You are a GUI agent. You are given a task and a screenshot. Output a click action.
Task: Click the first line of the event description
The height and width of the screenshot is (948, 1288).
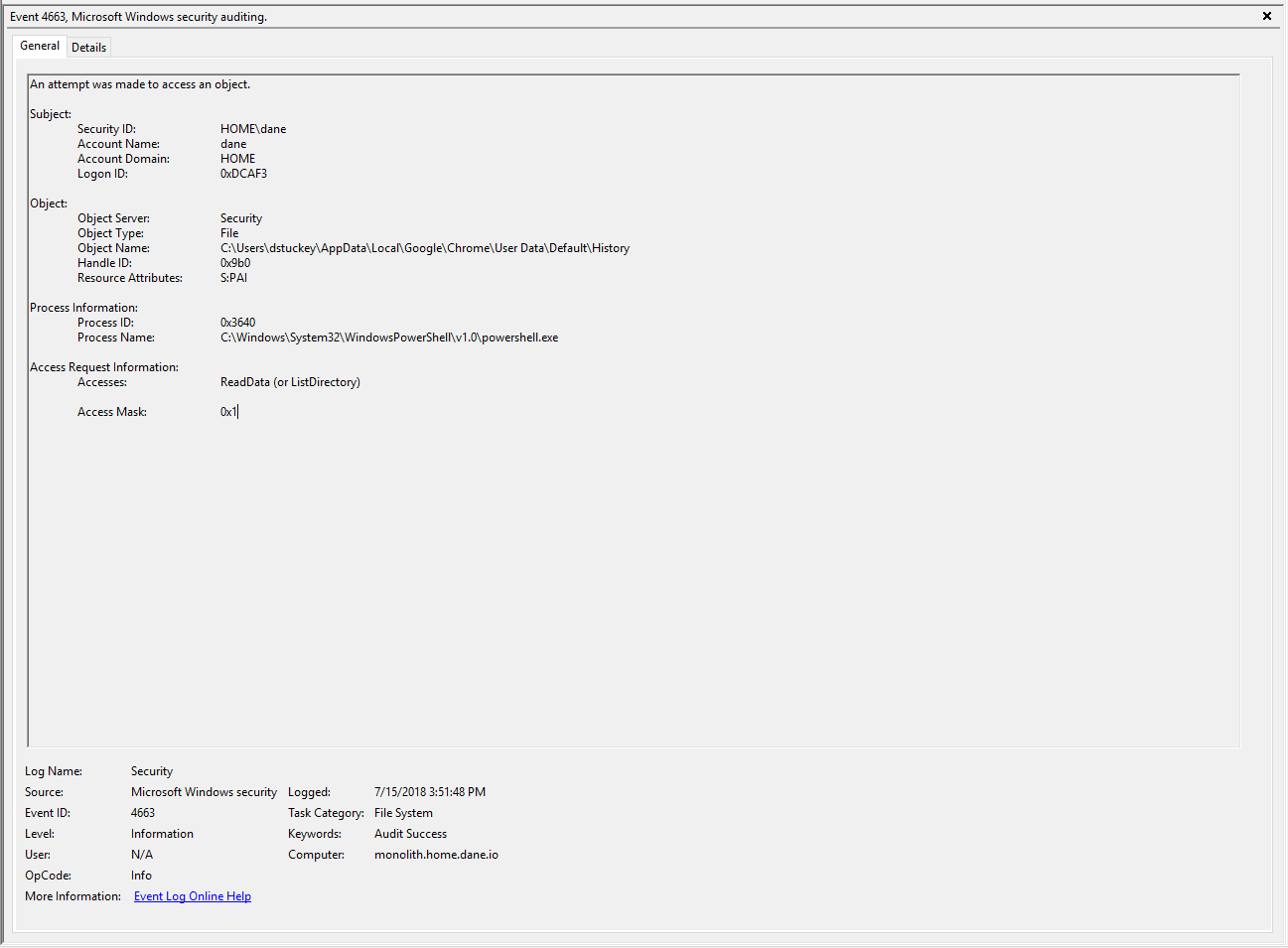tap(140, 84)
